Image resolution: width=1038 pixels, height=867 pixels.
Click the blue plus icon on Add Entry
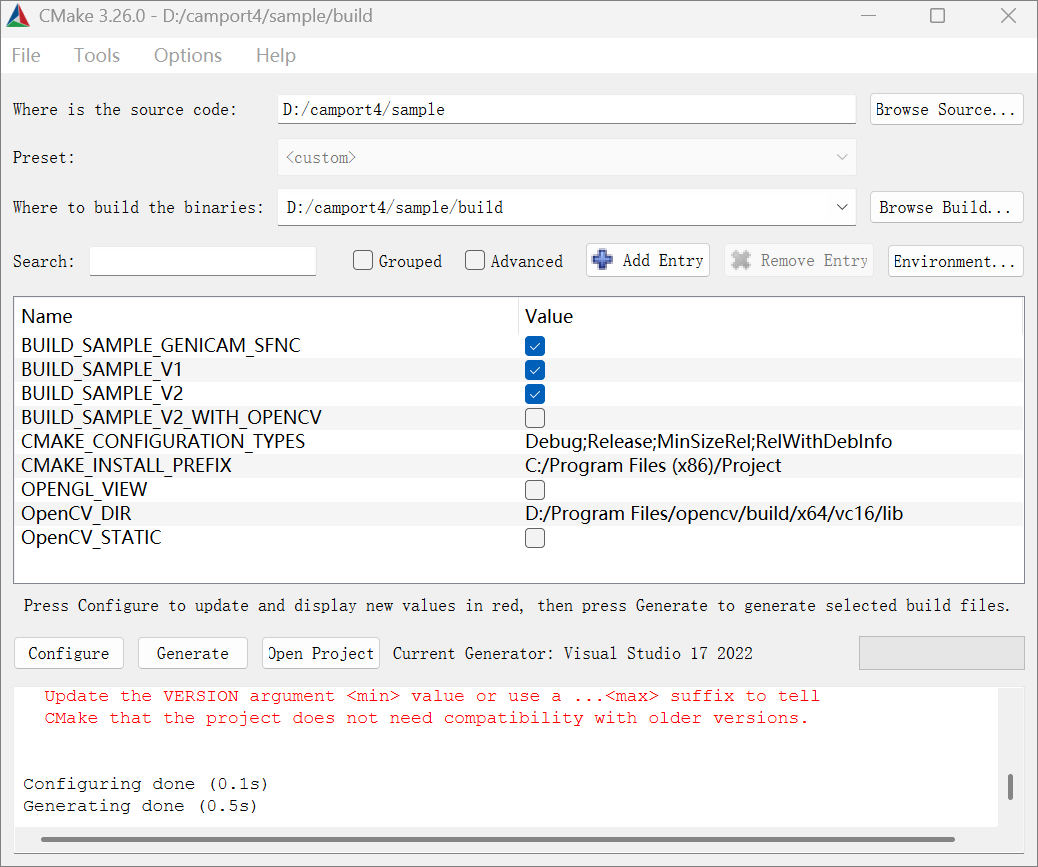point(602,259)
